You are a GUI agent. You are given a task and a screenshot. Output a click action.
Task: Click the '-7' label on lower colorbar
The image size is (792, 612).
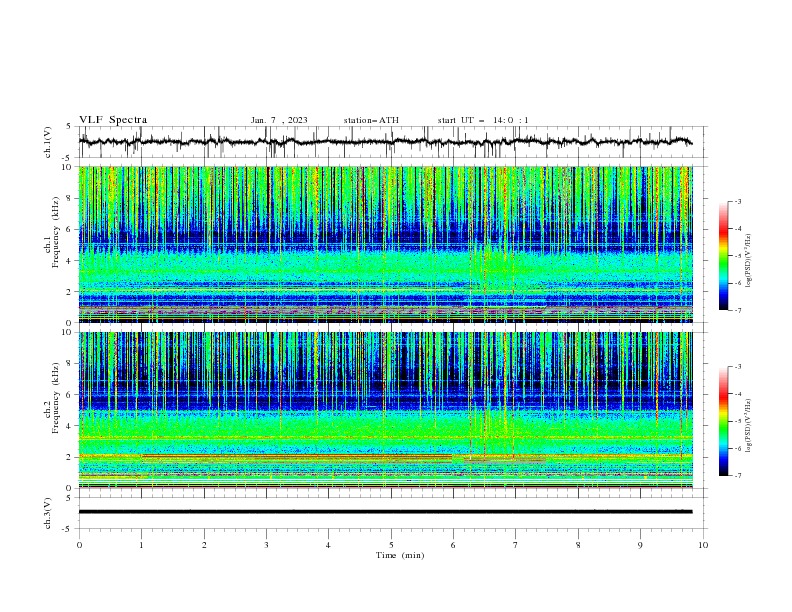coord(737,476)
